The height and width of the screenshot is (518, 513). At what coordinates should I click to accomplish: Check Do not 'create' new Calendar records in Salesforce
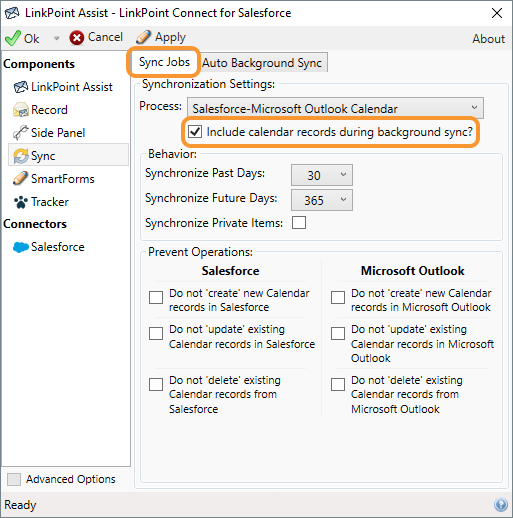156,297
